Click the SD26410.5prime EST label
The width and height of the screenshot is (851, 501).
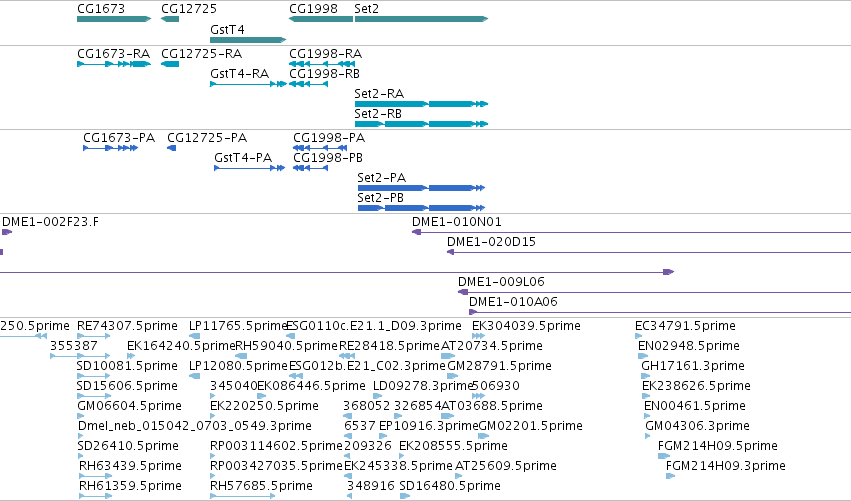pos(128,446)
